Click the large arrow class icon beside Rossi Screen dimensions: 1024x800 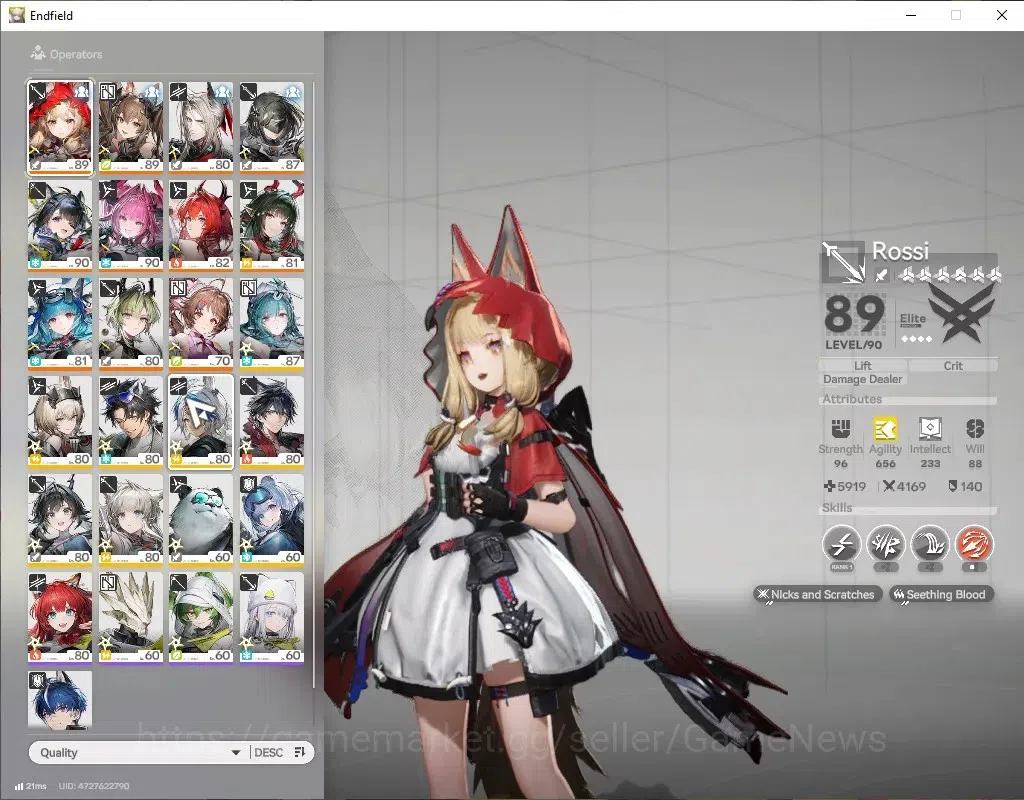click(x=843, y=262)
